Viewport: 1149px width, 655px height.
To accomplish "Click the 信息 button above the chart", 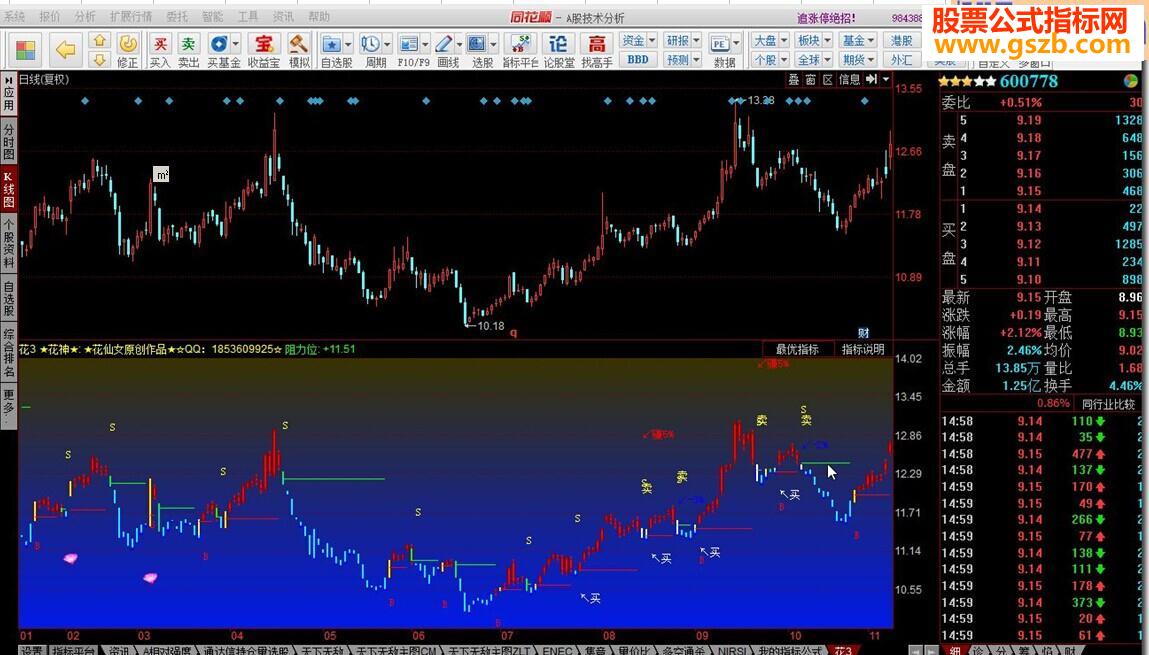I will (849, 79).
